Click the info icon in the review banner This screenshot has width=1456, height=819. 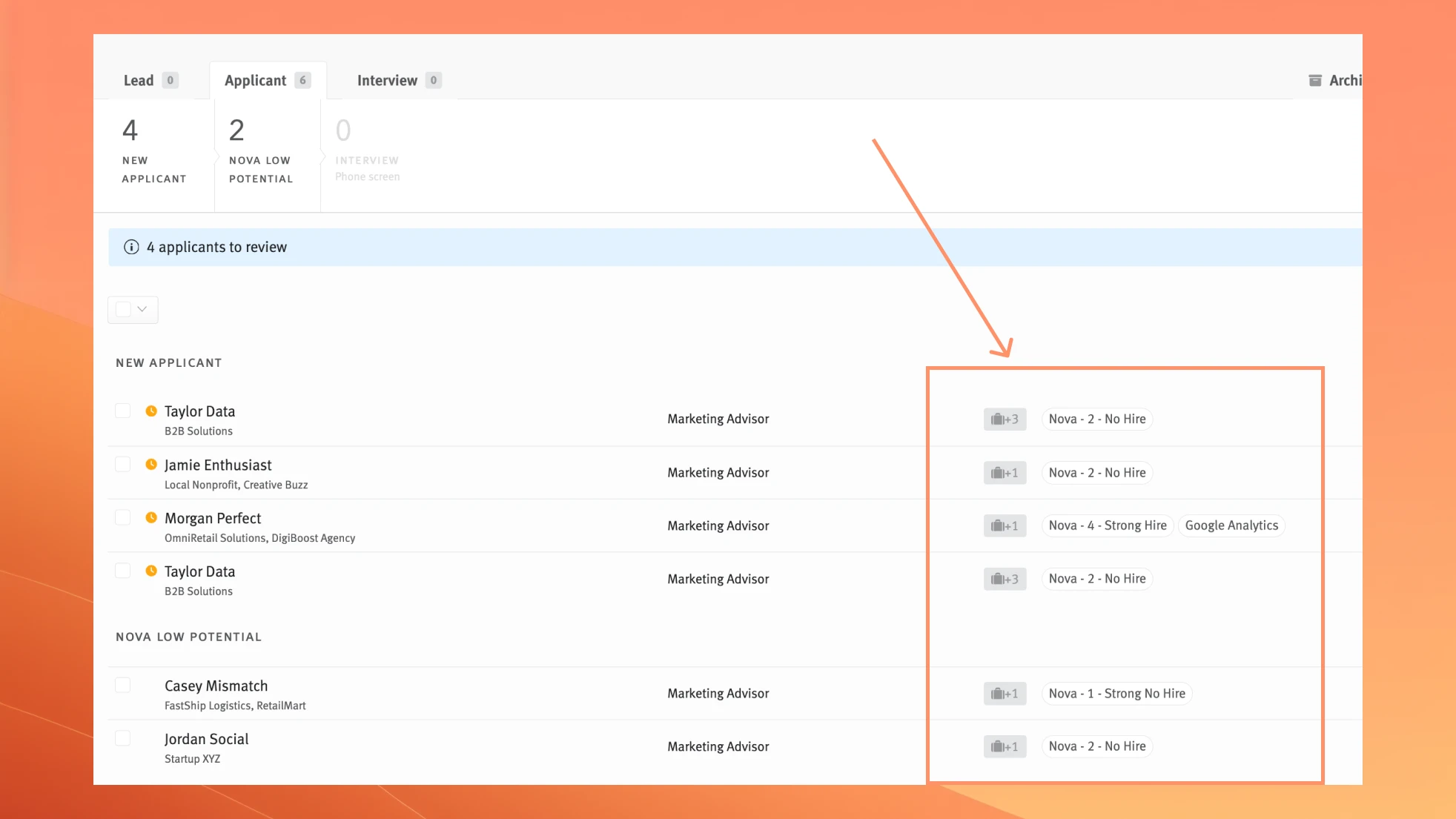click(130, 247)
